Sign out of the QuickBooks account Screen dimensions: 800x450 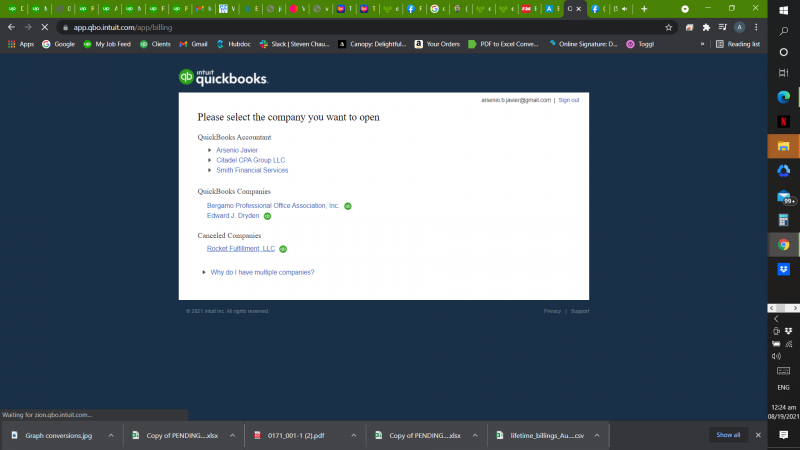[568, 100]
